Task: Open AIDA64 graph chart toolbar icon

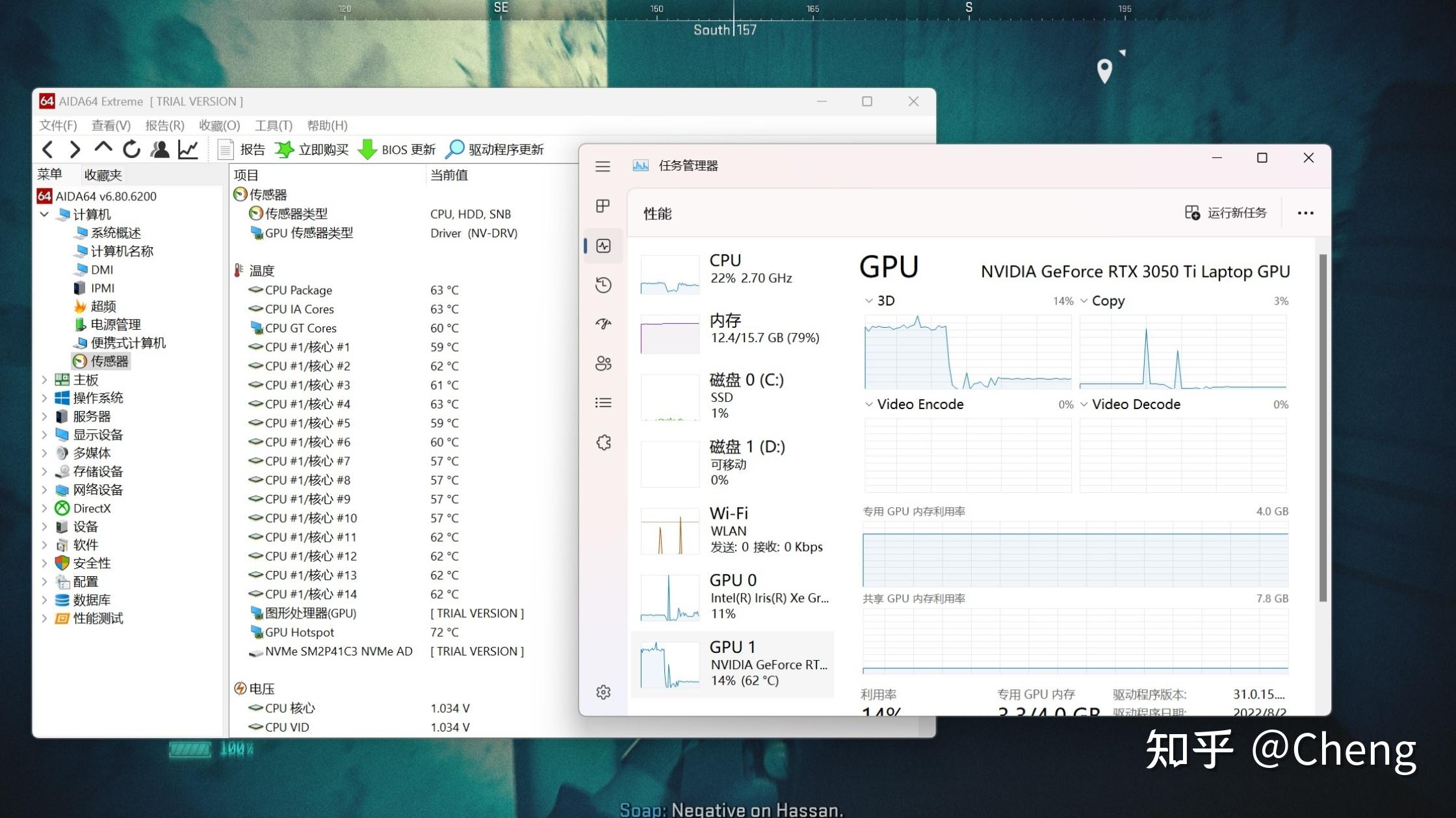Action: [x=188, y=150]
